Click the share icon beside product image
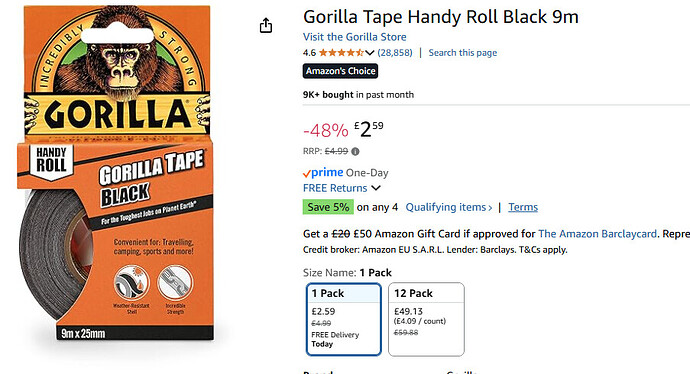Screen dimensions: 690x374 [x=266, y=26]
